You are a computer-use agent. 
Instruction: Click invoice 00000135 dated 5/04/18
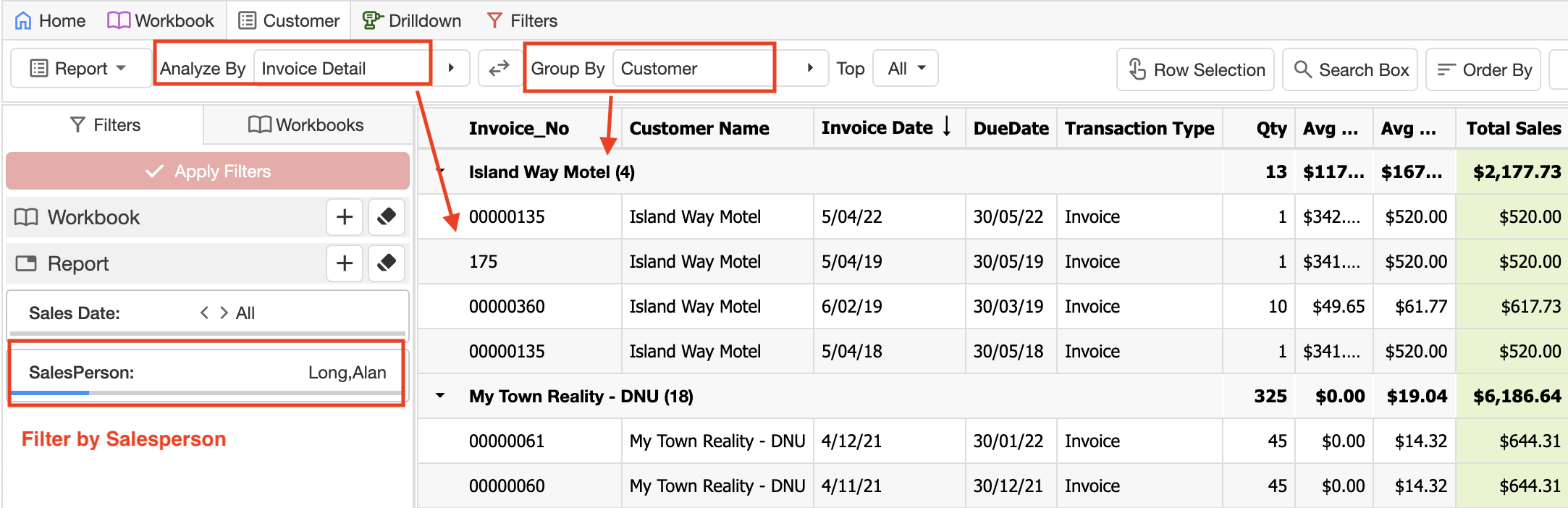point(507,351)
